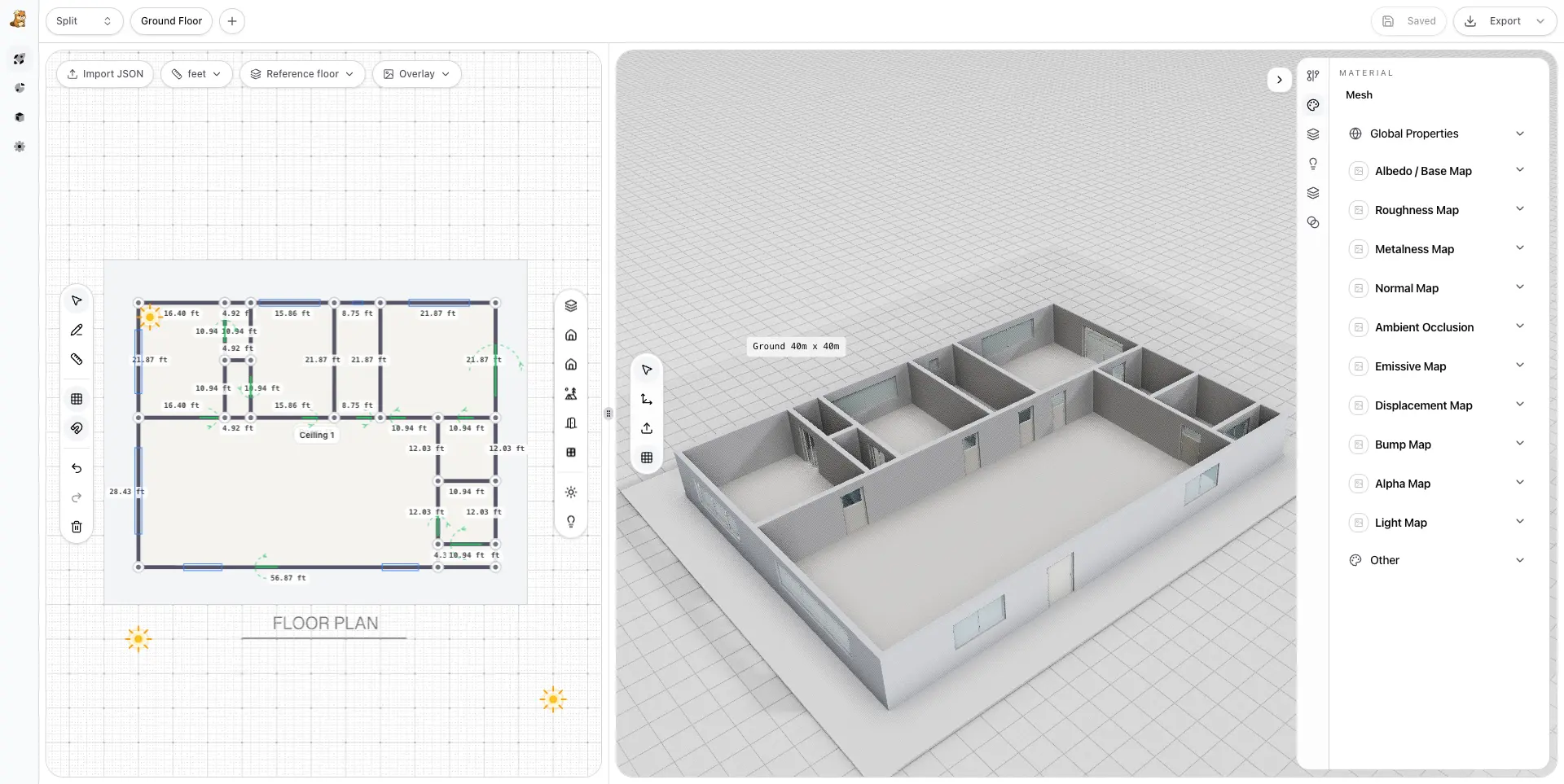The height and width of the screenshot is (784, 1564).
Task: Click the Import JSON button
Action: pyautogui.click(x=104, y=73)
